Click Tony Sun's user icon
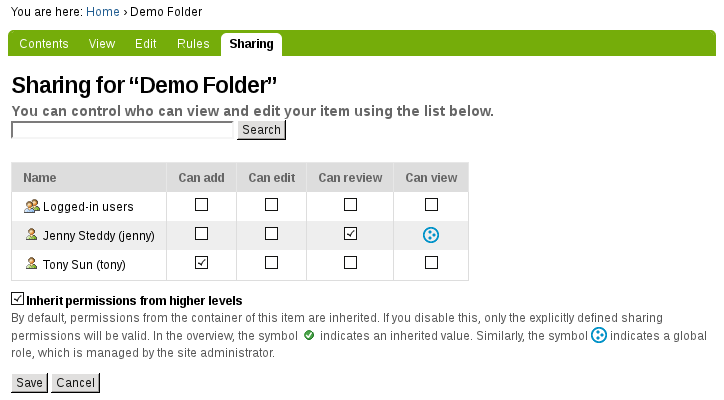This screenshot has width=724, height=400. click(x=31, y=264)
